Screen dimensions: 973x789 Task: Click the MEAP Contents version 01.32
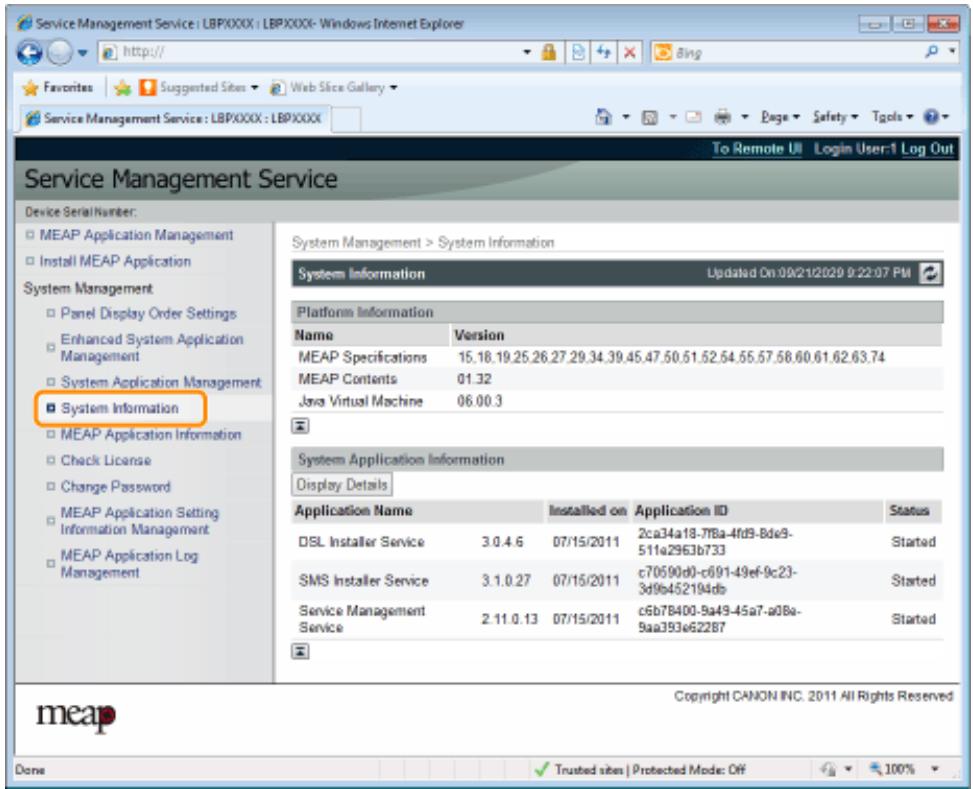(x=474, y=379)
